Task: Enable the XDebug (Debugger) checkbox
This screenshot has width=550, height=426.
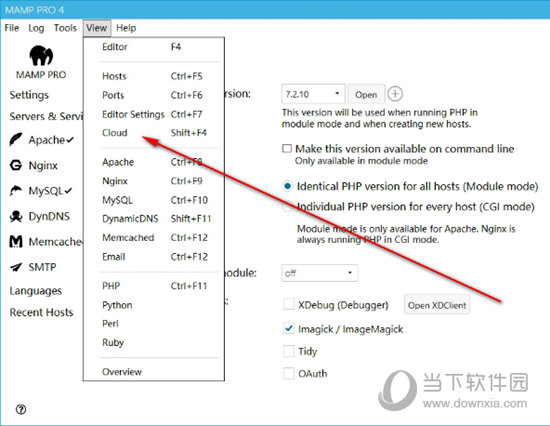Action: 289,304
